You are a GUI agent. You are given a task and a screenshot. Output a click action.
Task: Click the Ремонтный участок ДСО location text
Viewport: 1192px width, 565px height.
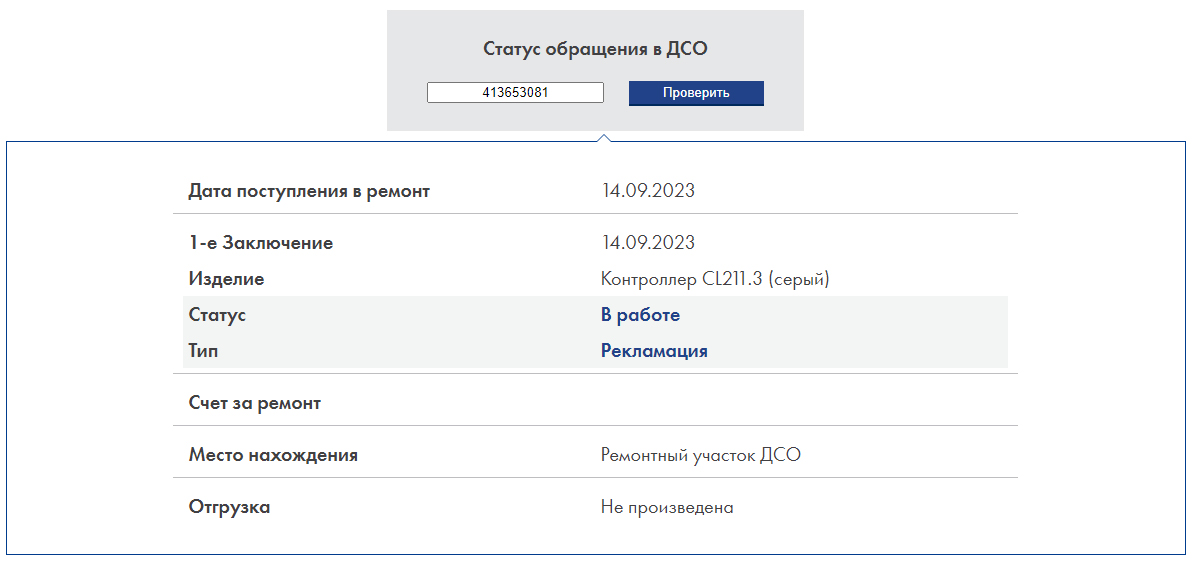tap(701, 455)
